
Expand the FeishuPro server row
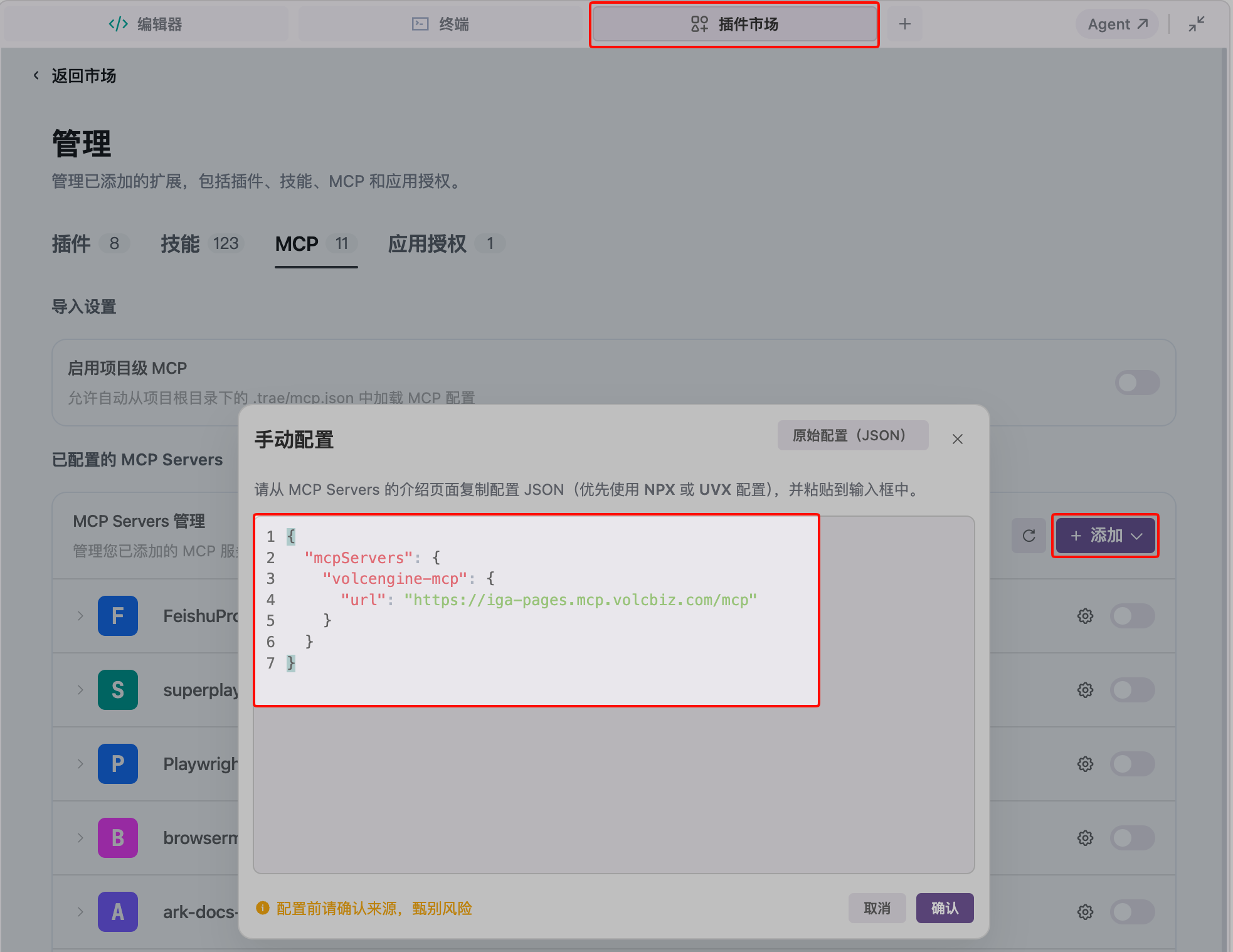point(80,616)
